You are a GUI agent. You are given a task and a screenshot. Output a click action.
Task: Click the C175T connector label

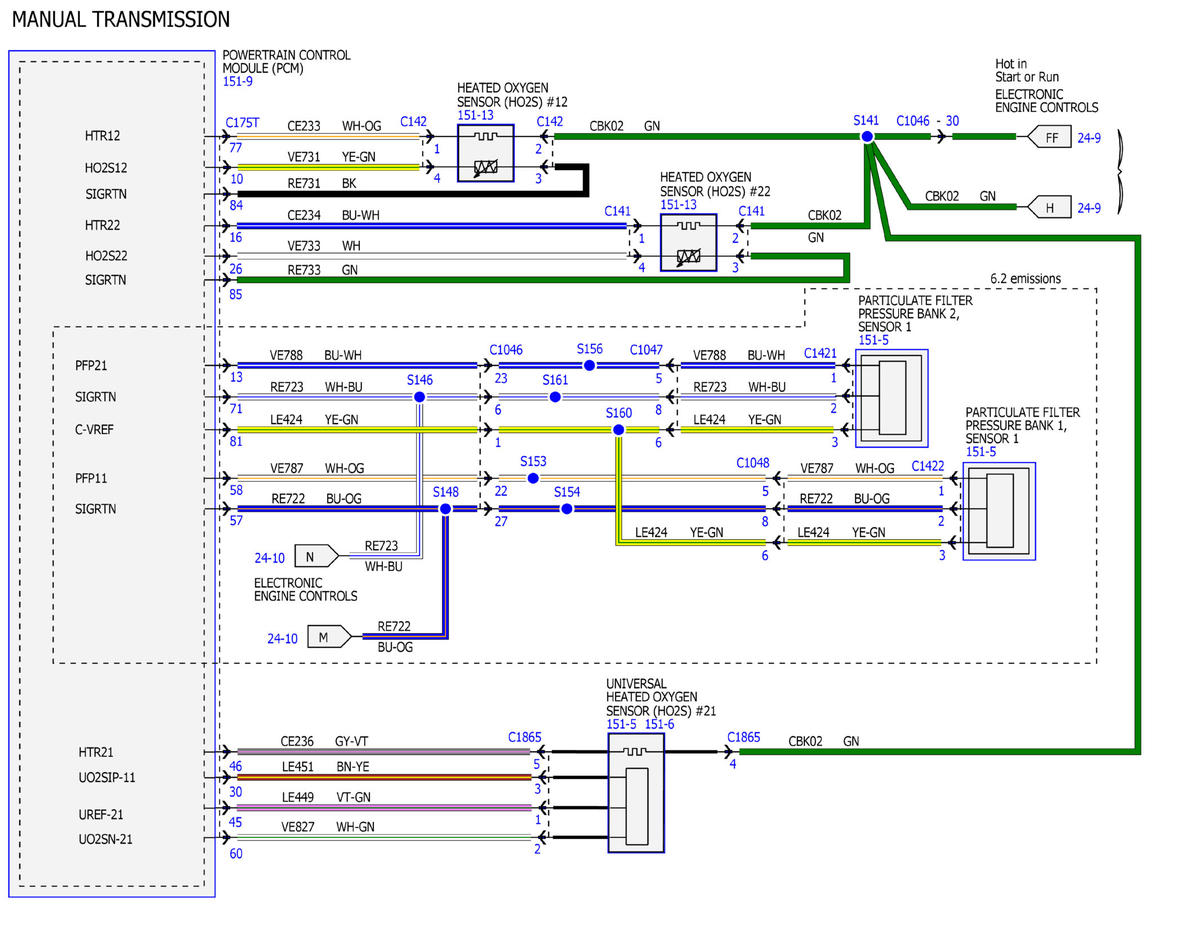(x=243, y=122)
